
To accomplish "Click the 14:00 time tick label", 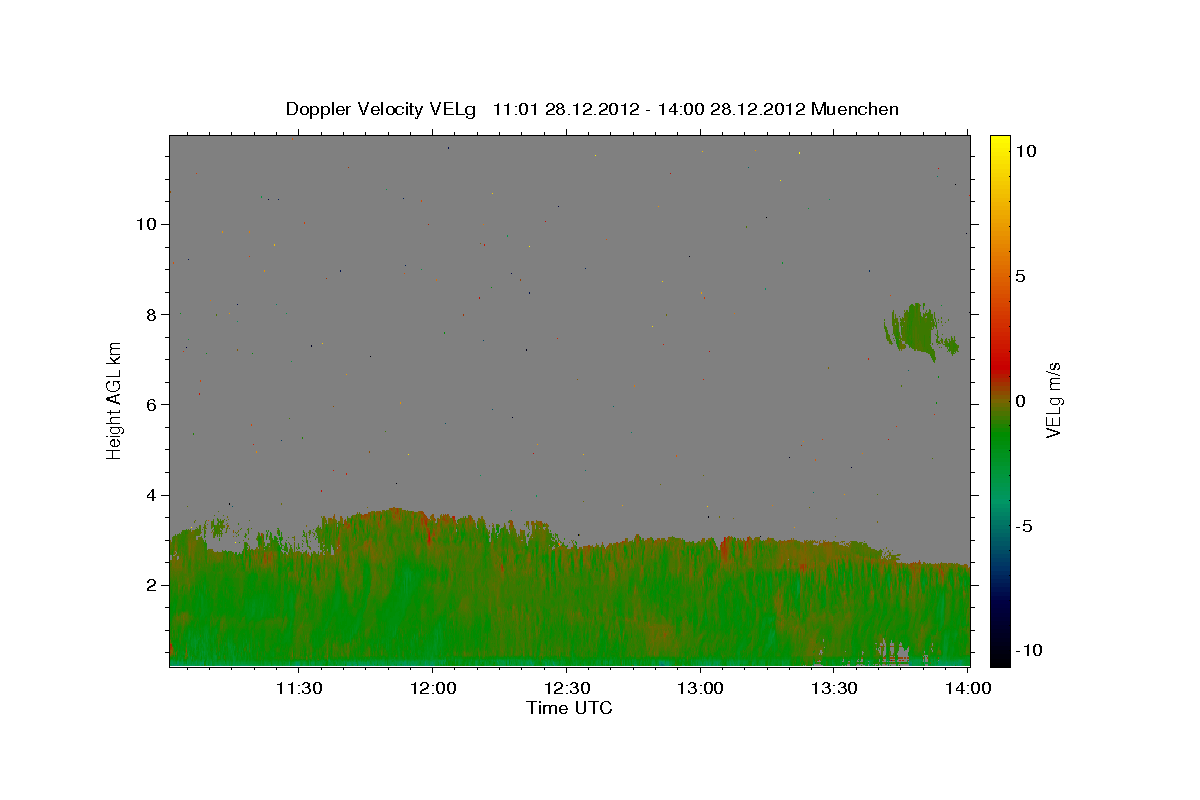I will click(x=968, y=688).
